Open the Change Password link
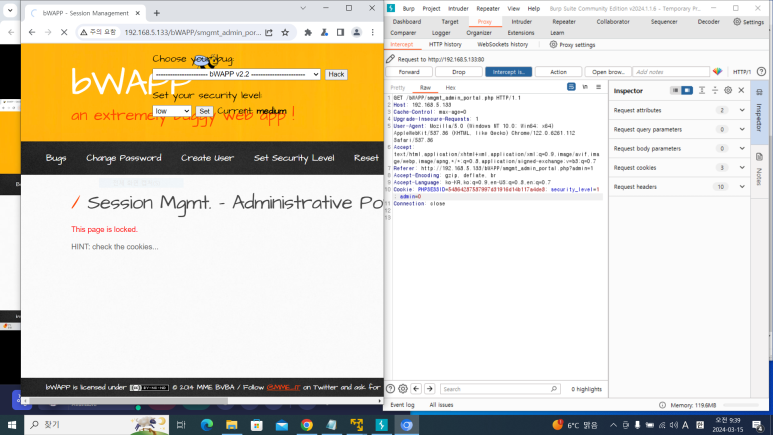Image resolution: width=773 pixels, height=435 pixels. [x=124, y=158]
